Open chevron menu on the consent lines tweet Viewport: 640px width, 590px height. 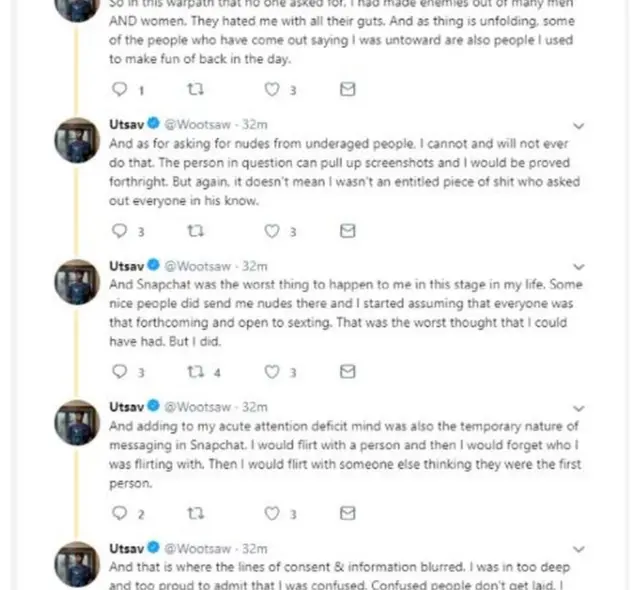click(579, 549)
